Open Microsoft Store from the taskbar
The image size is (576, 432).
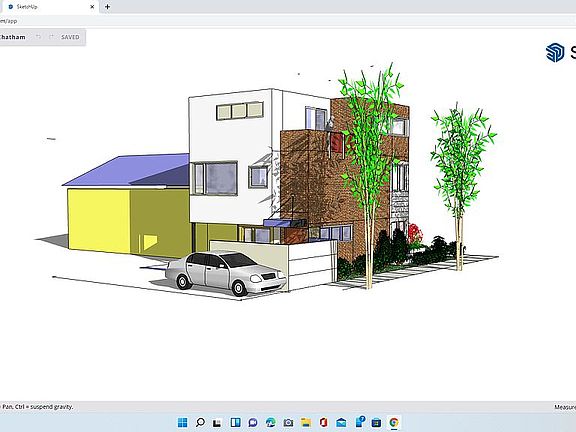[x=376, y=422]
